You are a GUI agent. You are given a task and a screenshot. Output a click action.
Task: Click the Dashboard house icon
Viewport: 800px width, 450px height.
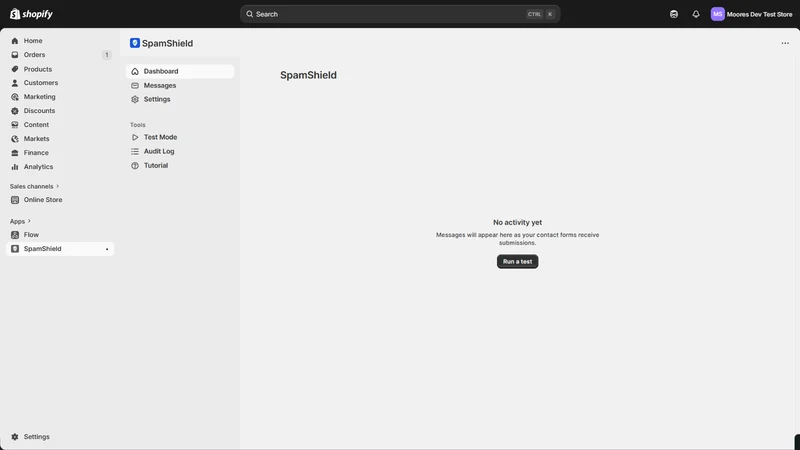(x=135, y=71)
